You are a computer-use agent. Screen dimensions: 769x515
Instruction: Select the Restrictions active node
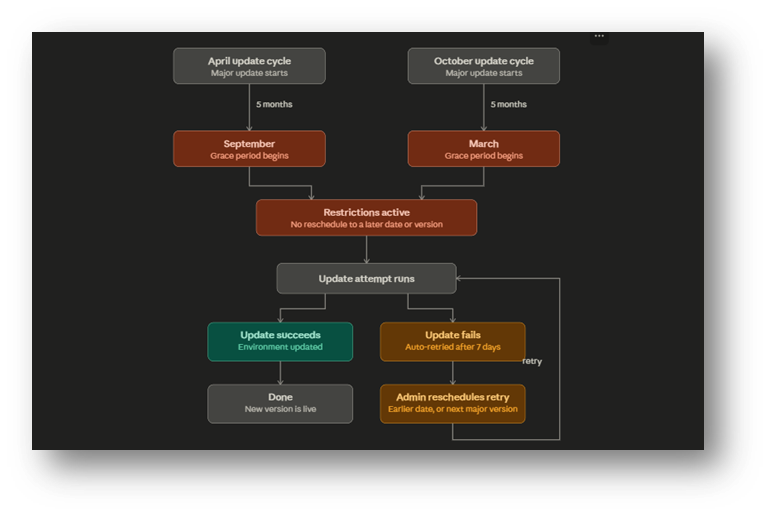(366, 218)
